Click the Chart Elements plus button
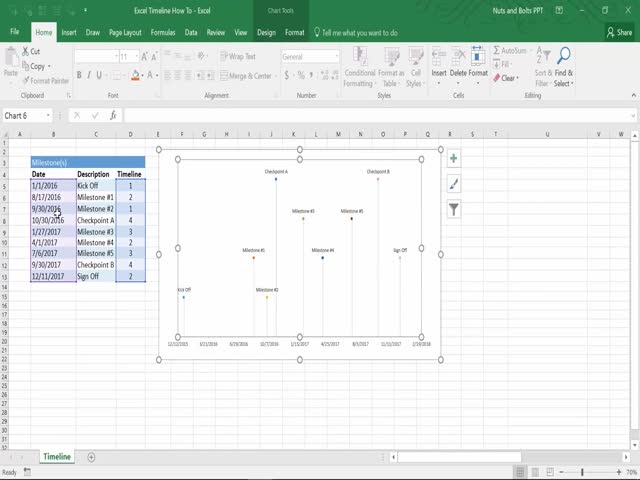This screenshot has height=480, width=640. tap(454, 158)
